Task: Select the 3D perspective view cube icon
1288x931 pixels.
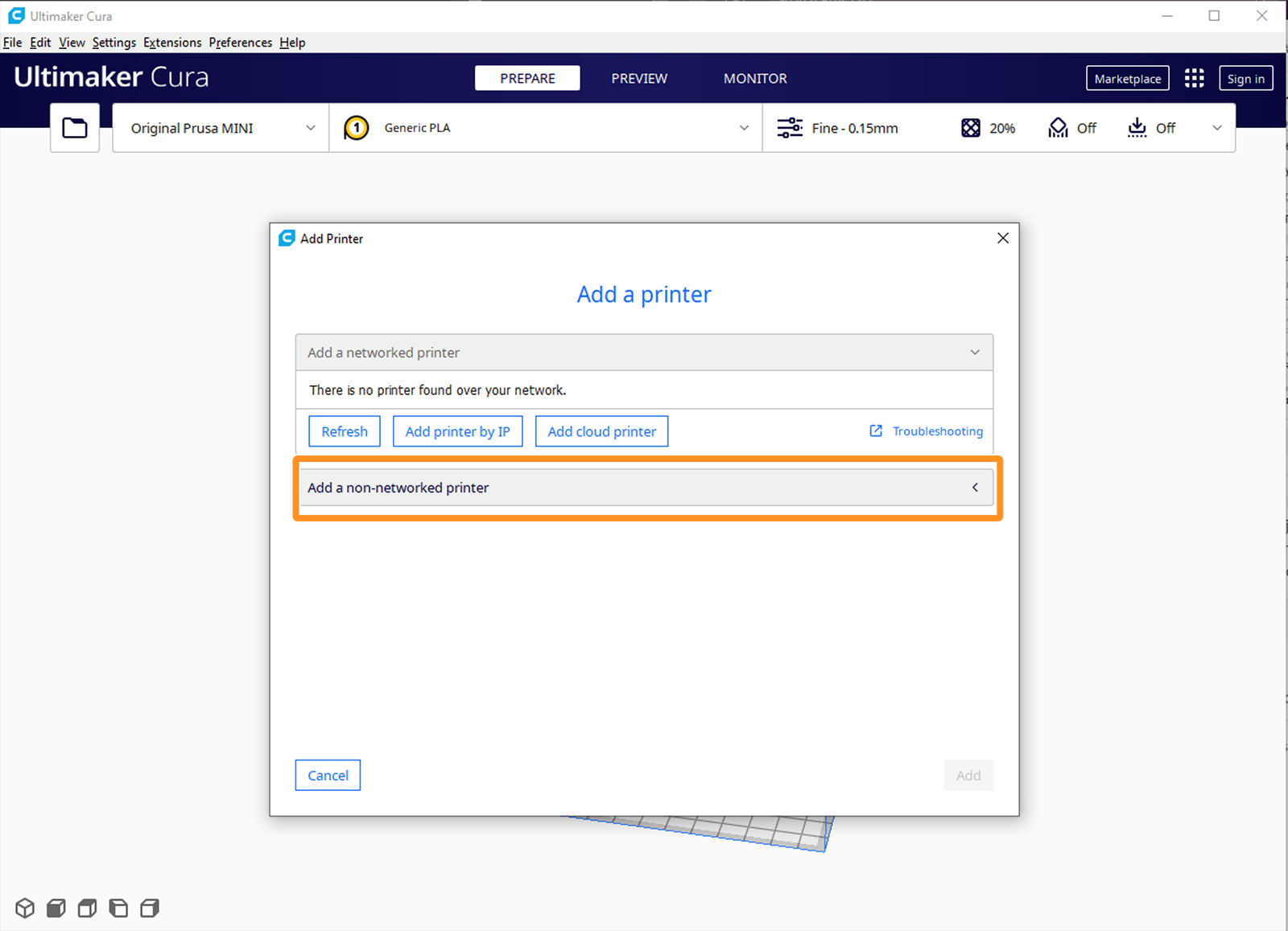Action: pyautogui.click(x=25, y=908)
